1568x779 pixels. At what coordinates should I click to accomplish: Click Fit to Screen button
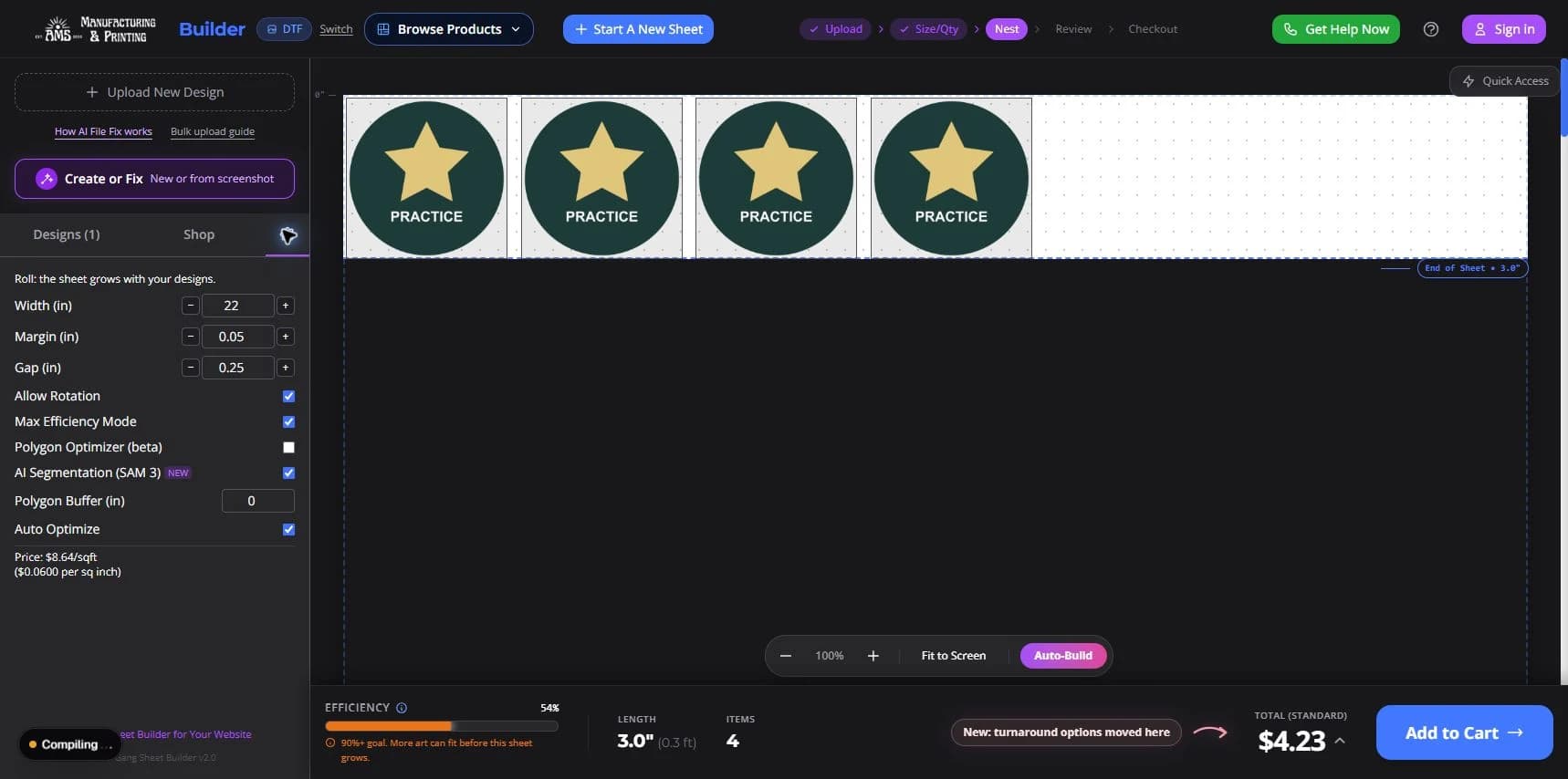pyautogui.click(x=954, y=656)
